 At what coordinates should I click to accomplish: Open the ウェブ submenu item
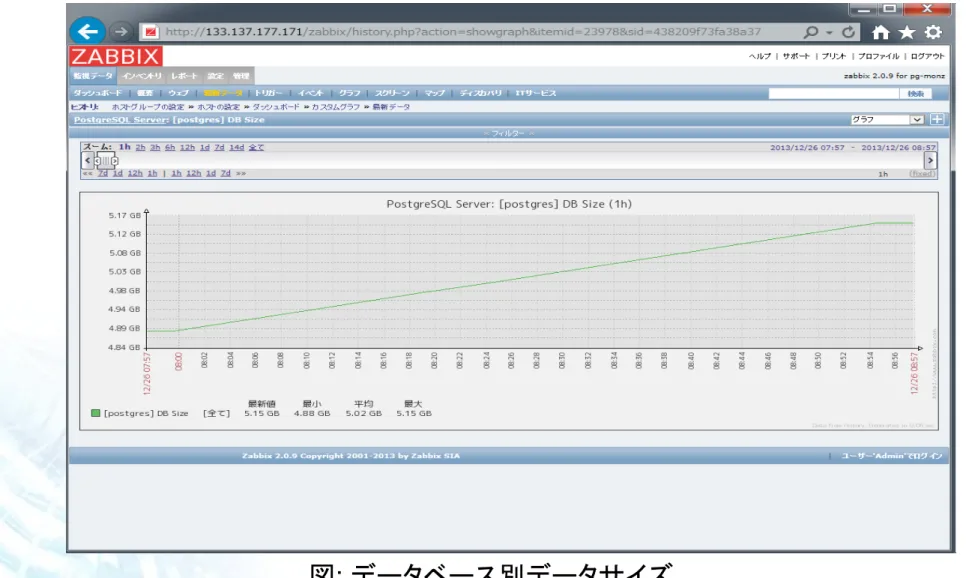coord(178,93)
